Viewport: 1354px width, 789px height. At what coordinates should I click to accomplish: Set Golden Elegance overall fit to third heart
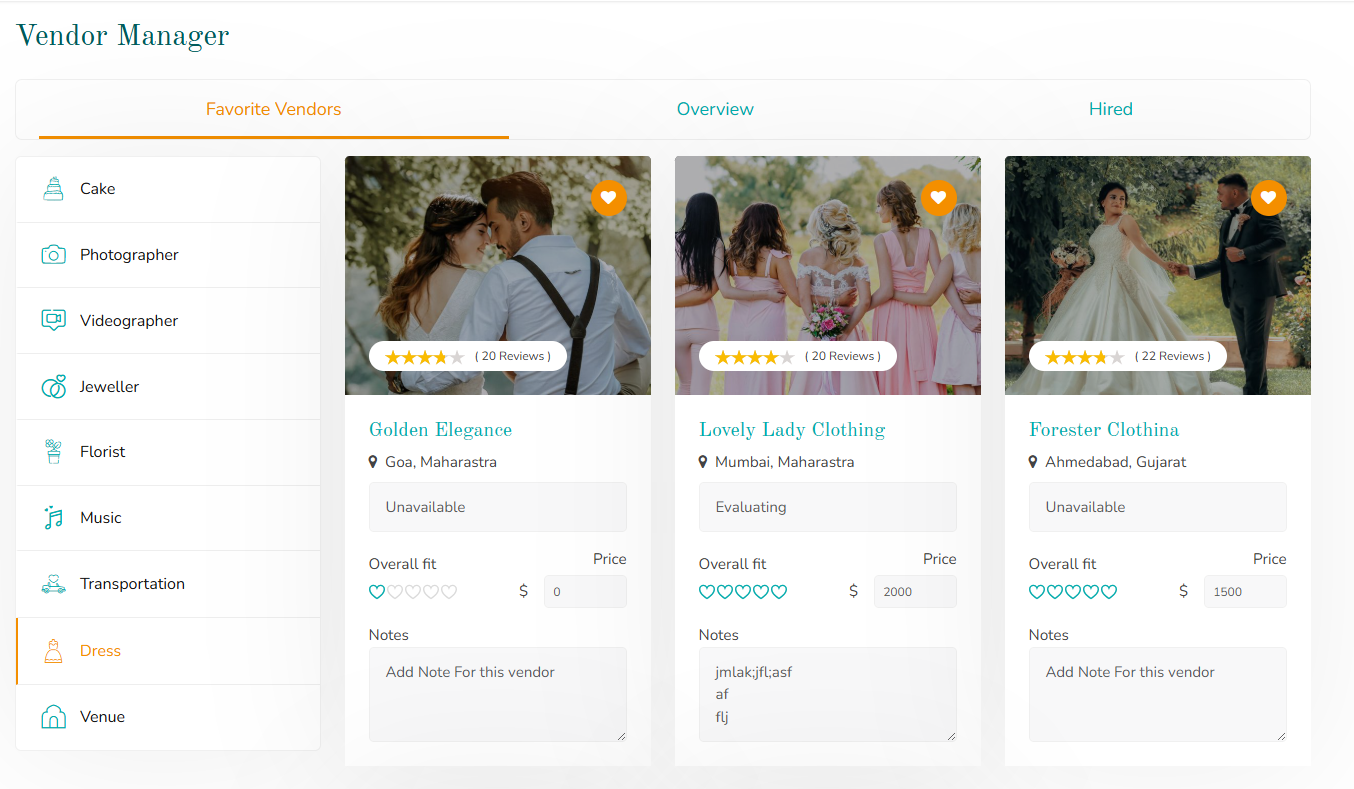coord(413,592)
